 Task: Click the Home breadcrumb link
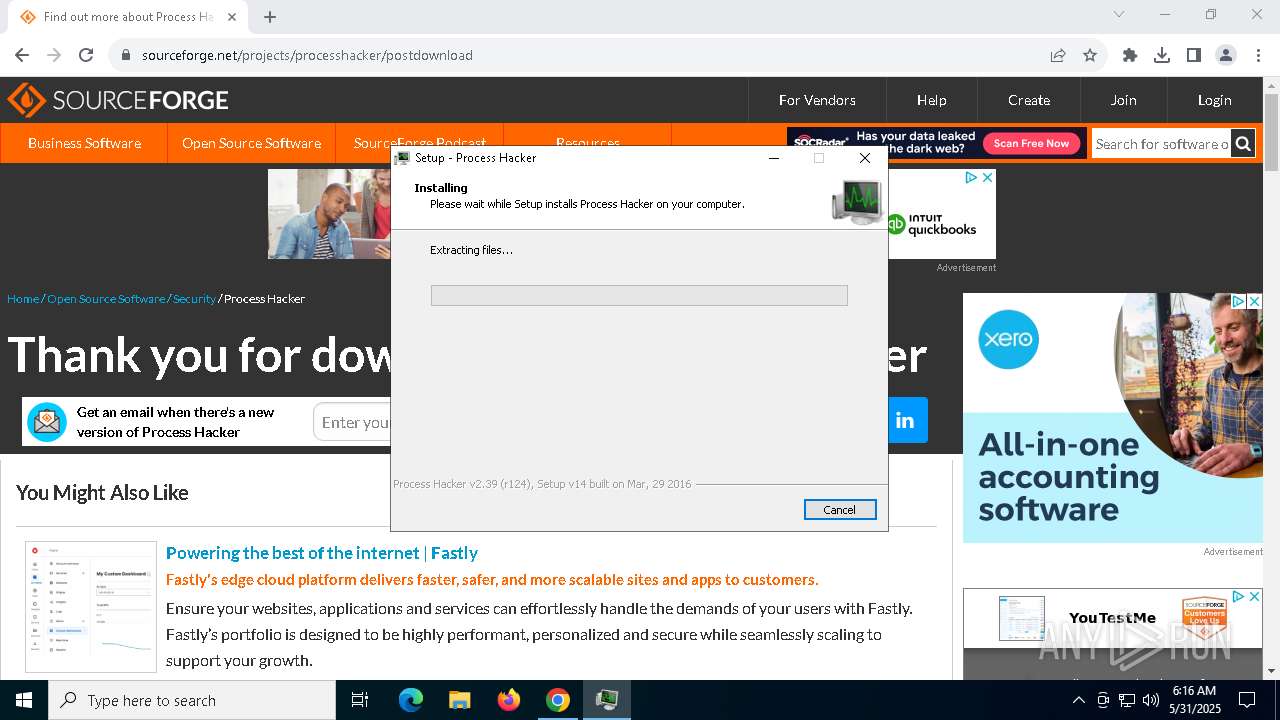[x=23, y=299]
